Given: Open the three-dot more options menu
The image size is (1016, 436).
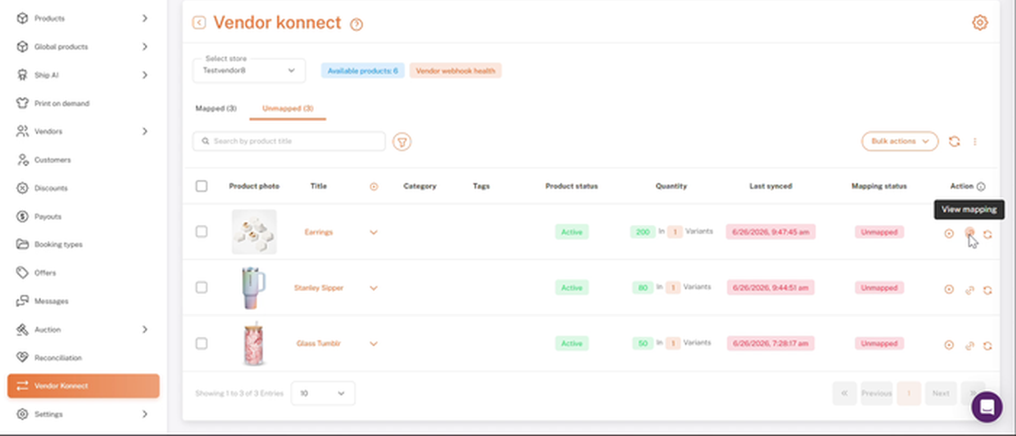Looking at the screenshot, I should click(x=975, y=141).
